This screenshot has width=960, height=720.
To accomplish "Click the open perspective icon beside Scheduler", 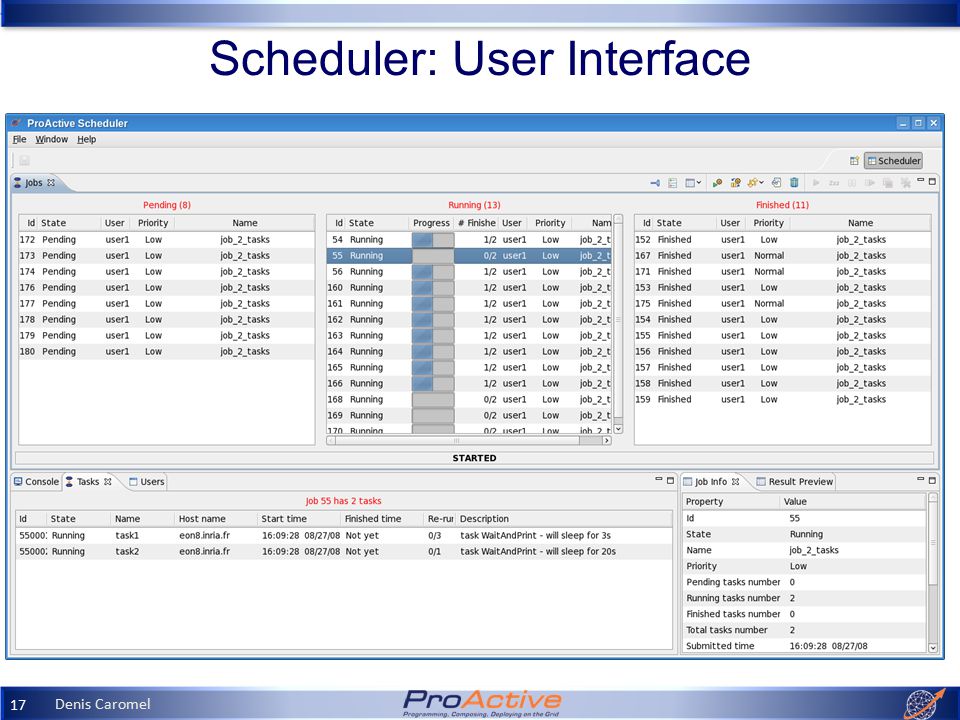I will (855, 160).
